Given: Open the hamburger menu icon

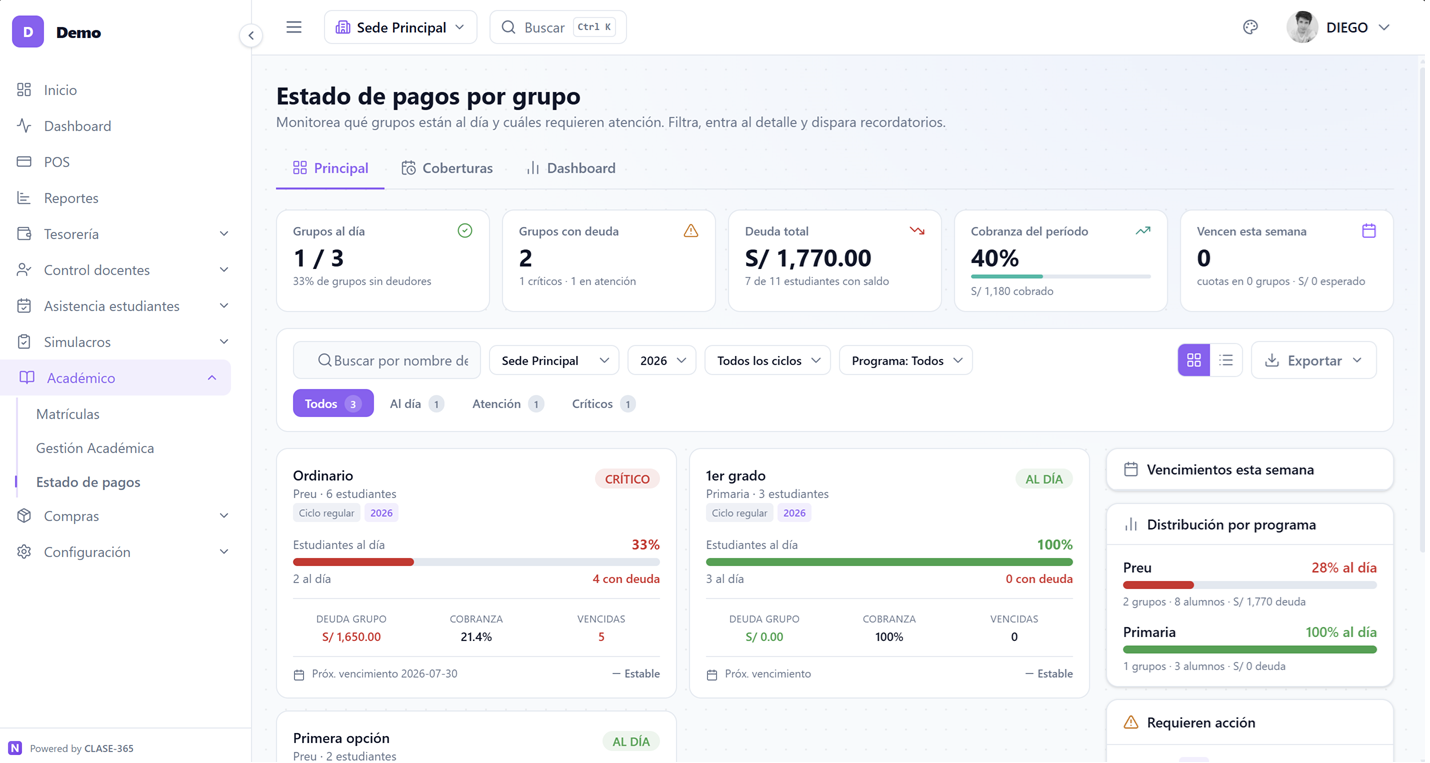Looking at the screenshot, I should pos(294,27).
